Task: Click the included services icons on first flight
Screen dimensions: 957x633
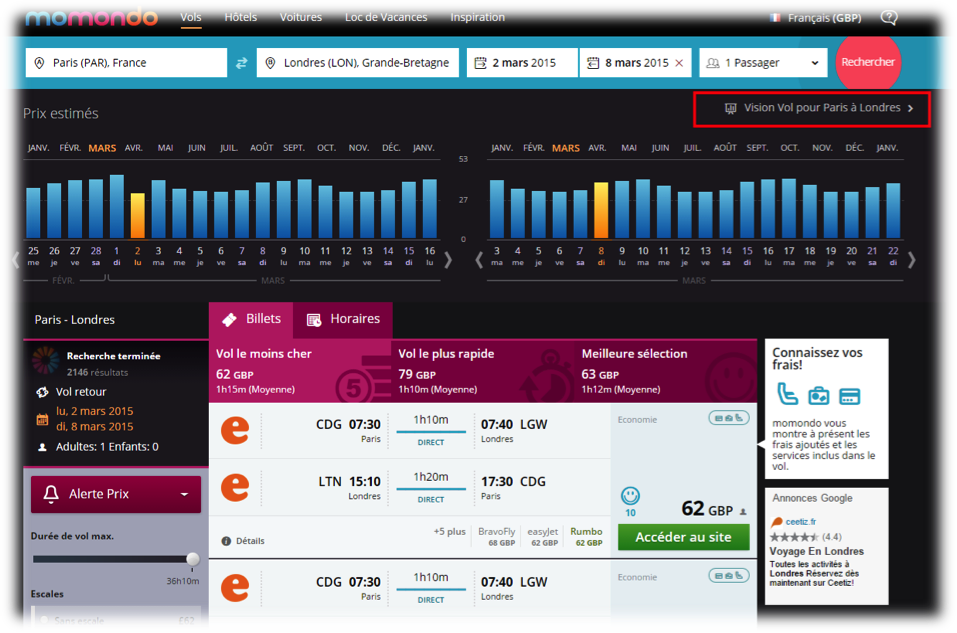Action: click(x=729, y=418)
